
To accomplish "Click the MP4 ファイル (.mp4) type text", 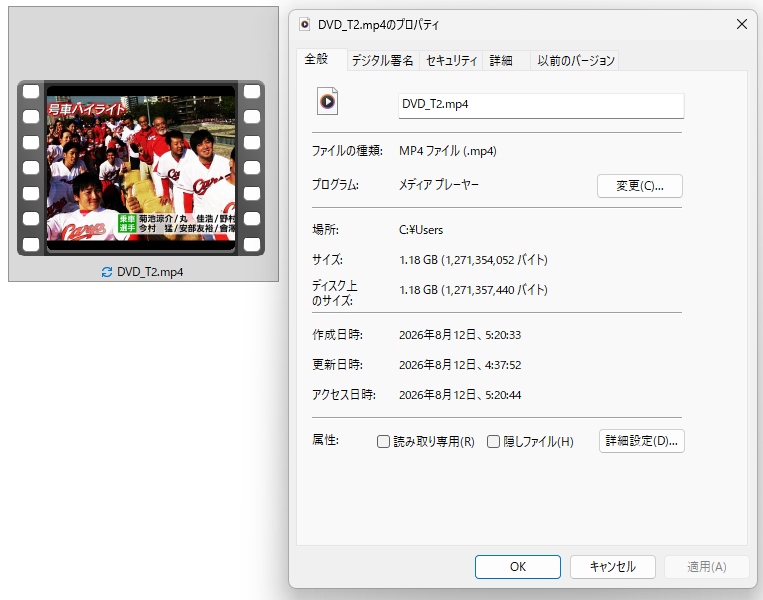I will pyautogui.click(x=448, y=151).
